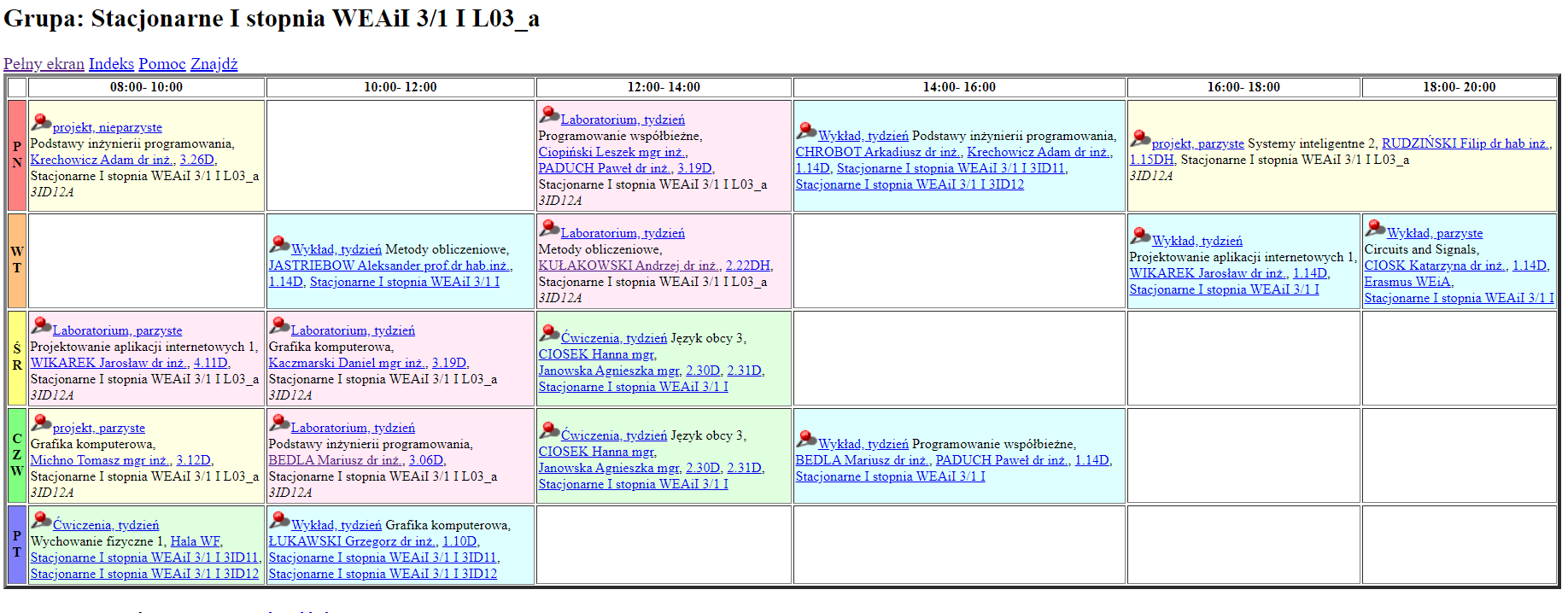Click pin icon of Wednesday Laboratorium, parzyste
This screenshot has height=613, width=1568.
(41, 325)
